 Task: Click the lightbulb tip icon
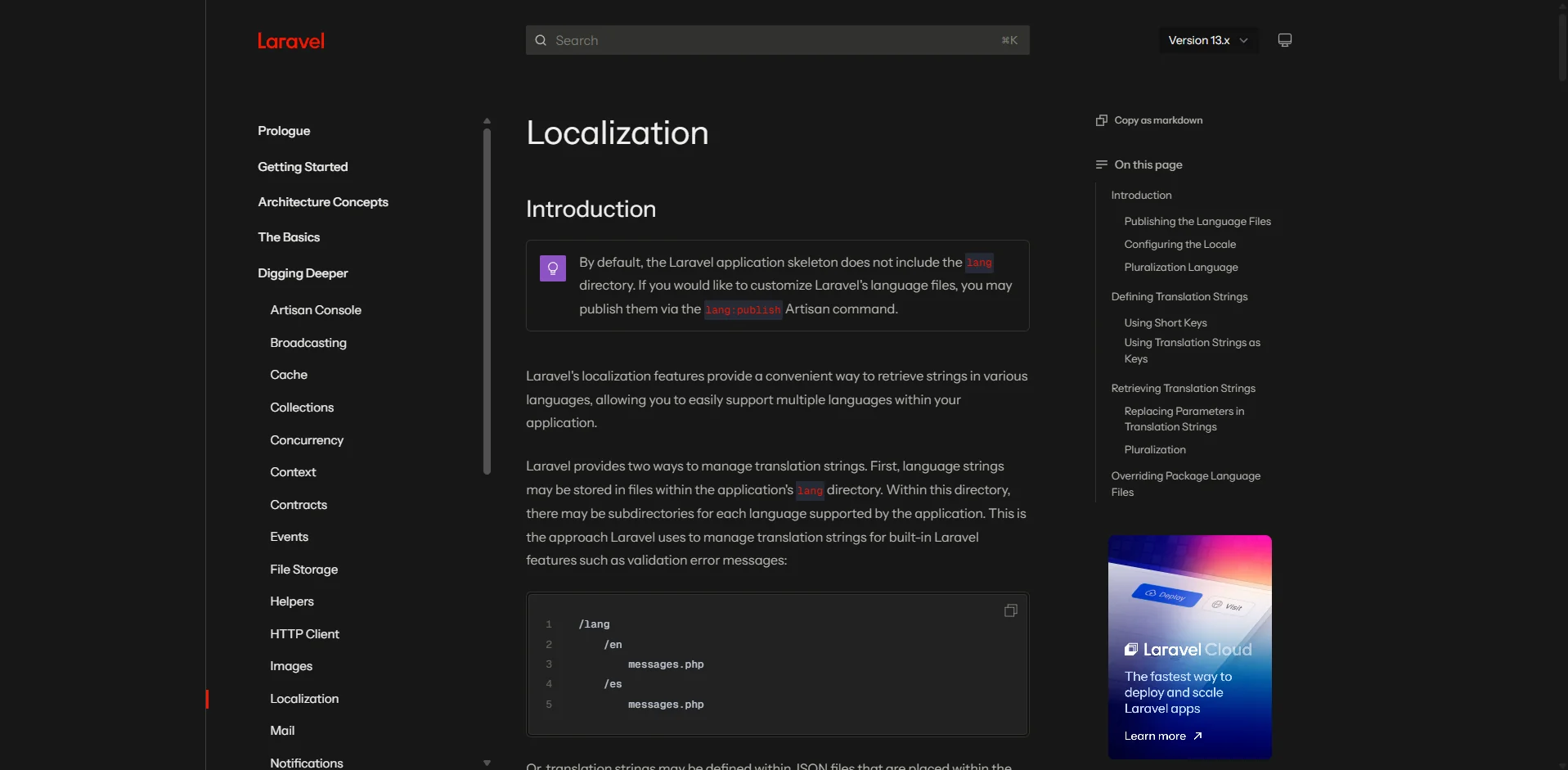(x=553, y=268)
